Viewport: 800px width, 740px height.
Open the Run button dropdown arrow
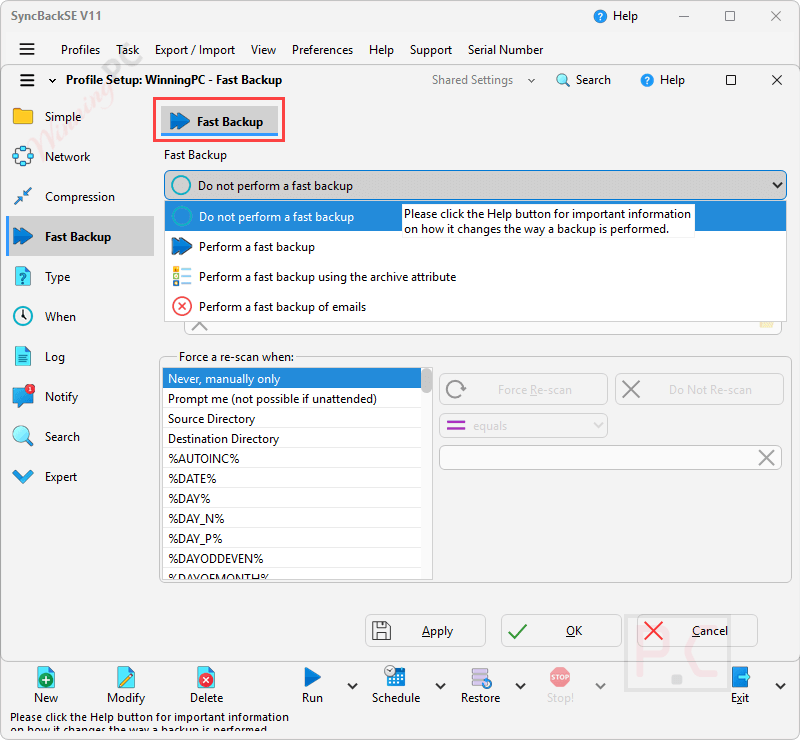click(352, 686)
